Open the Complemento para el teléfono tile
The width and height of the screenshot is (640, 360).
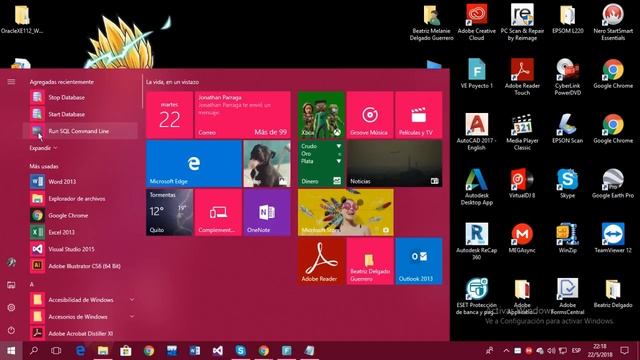click(x=218, y=212)
